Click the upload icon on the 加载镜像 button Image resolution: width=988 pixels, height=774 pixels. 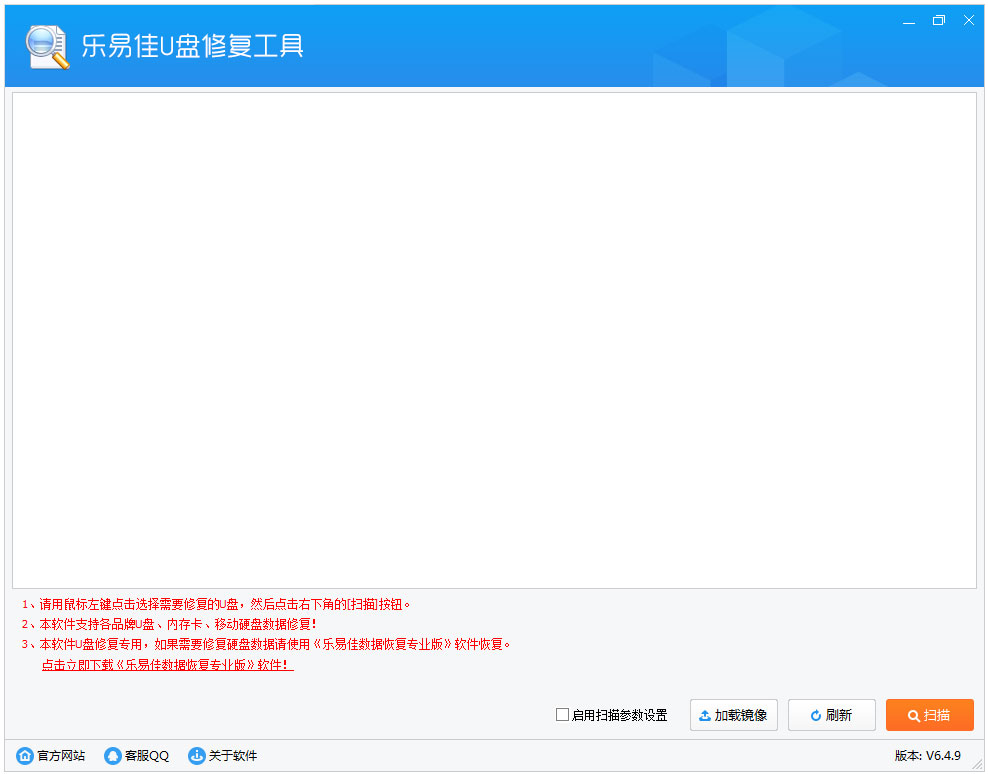(x=706, y=714)
